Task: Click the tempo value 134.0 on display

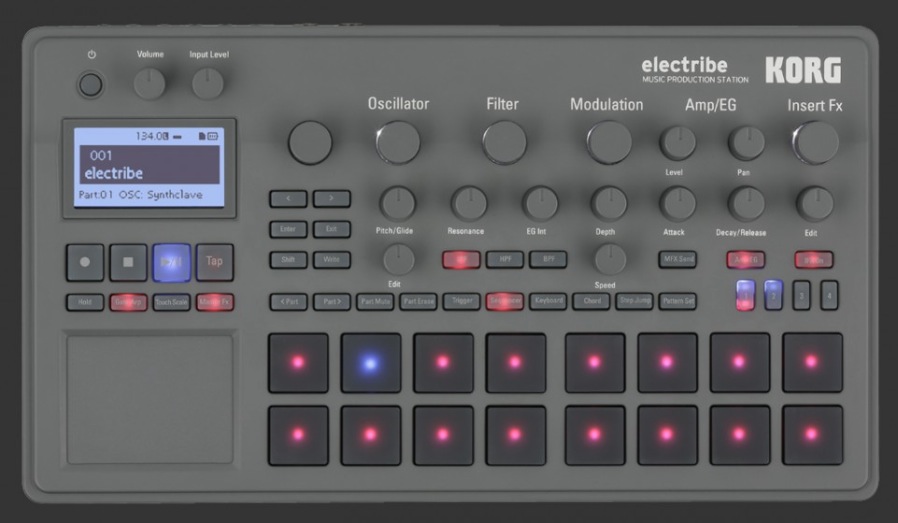Action: point(151,136)
